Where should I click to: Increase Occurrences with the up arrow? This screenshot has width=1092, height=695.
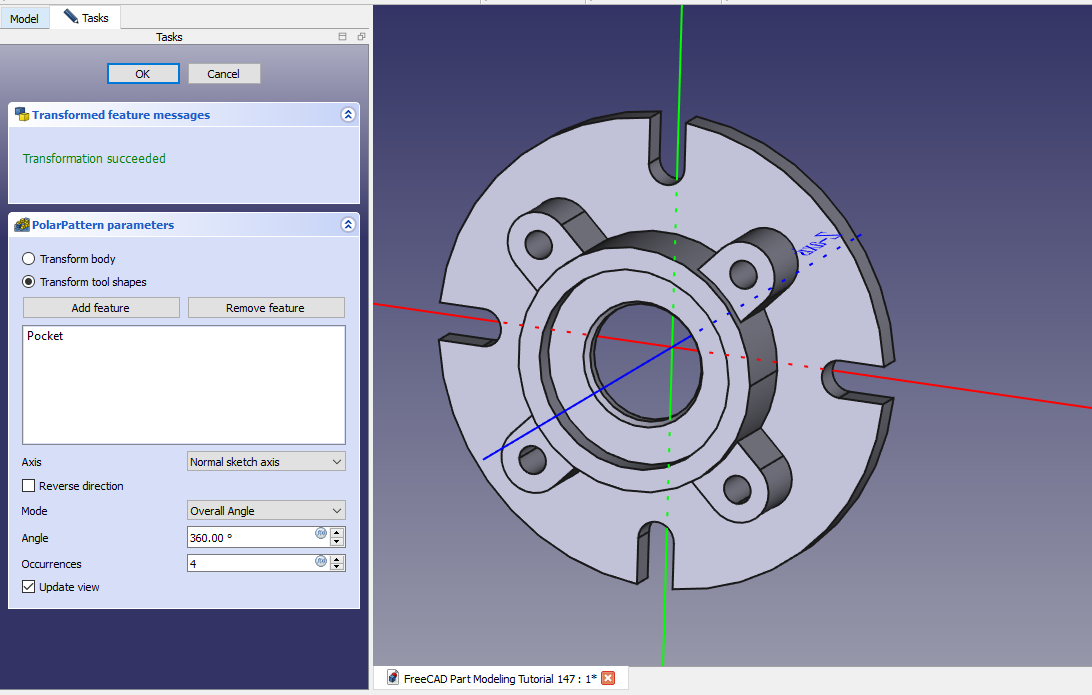pos(338,558)
